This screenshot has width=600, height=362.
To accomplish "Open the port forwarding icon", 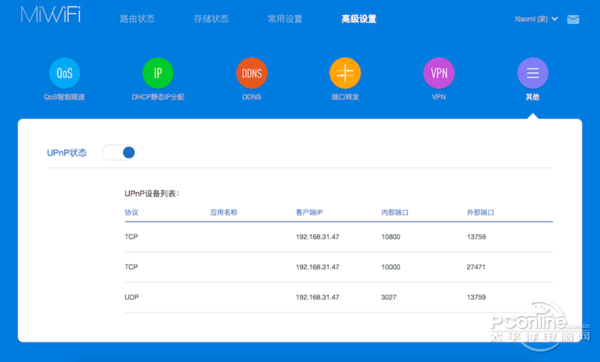I will pyautogui.click(x=345, y=73).
